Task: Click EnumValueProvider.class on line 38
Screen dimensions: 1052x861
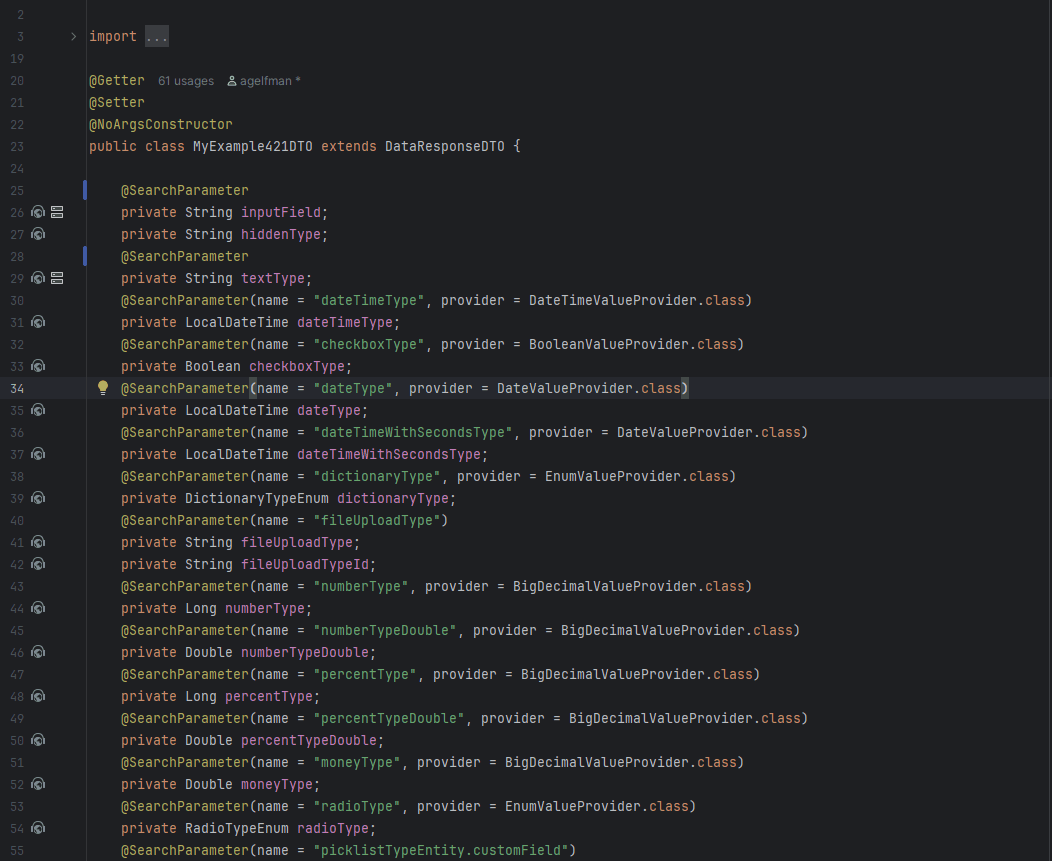Action: pyautogui.click(x=637, y=476)
